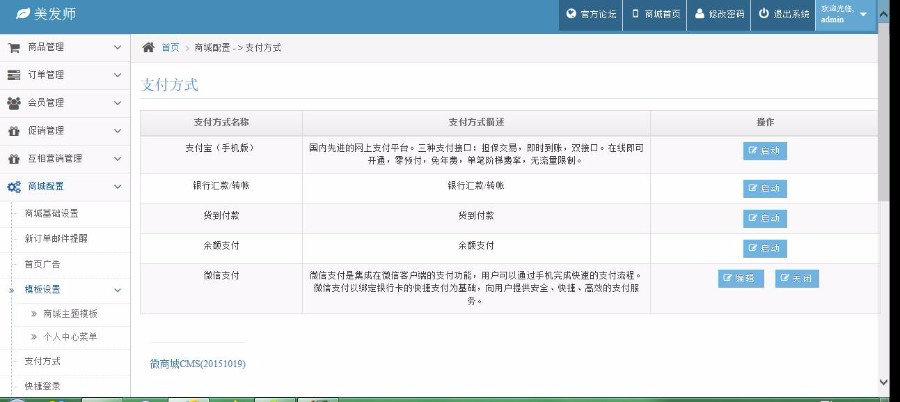Click the people icon beside 会员管理

tap(14, 103)
